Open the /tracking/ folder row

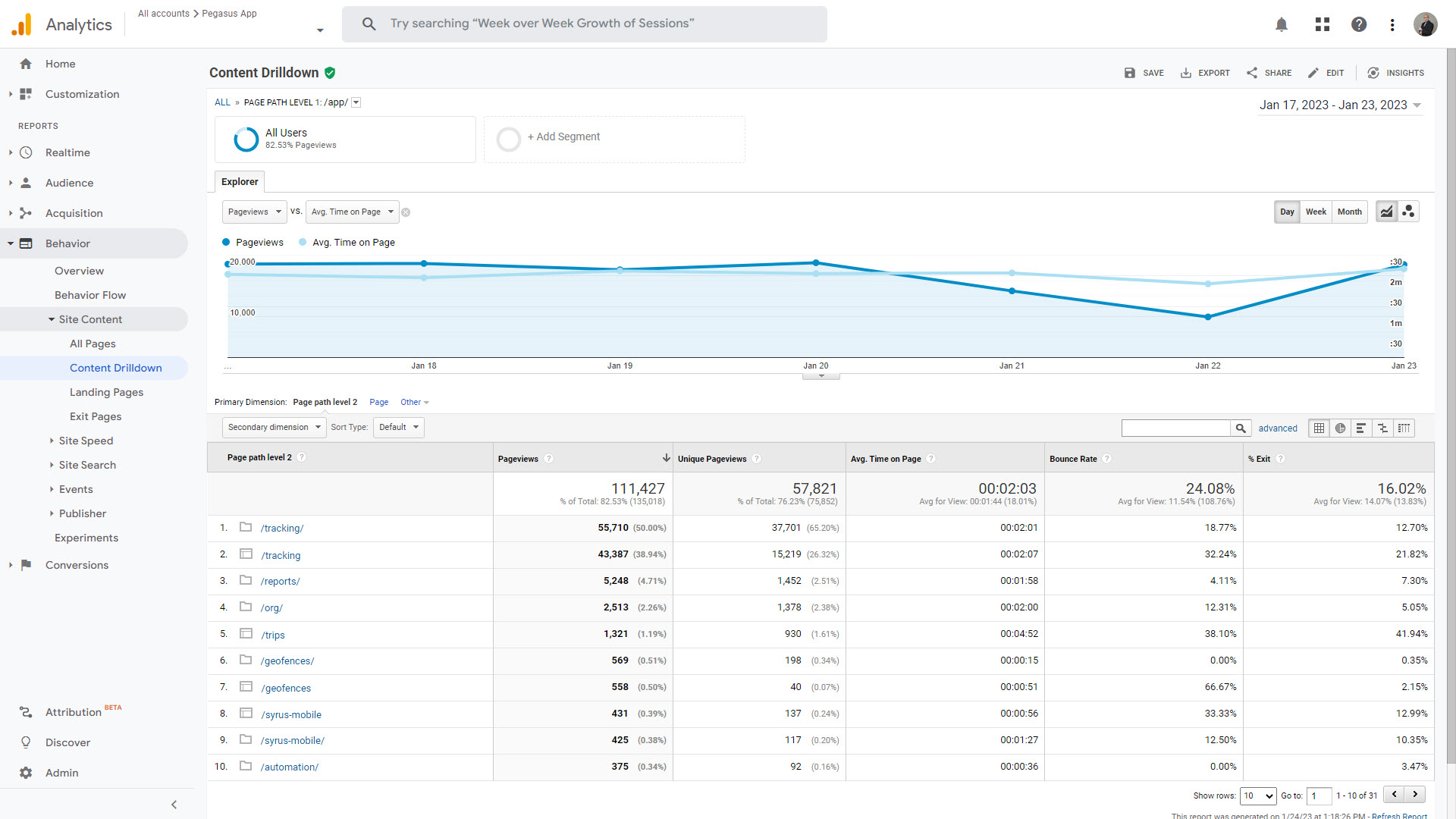pyautogui.click(x=282, y=529)
